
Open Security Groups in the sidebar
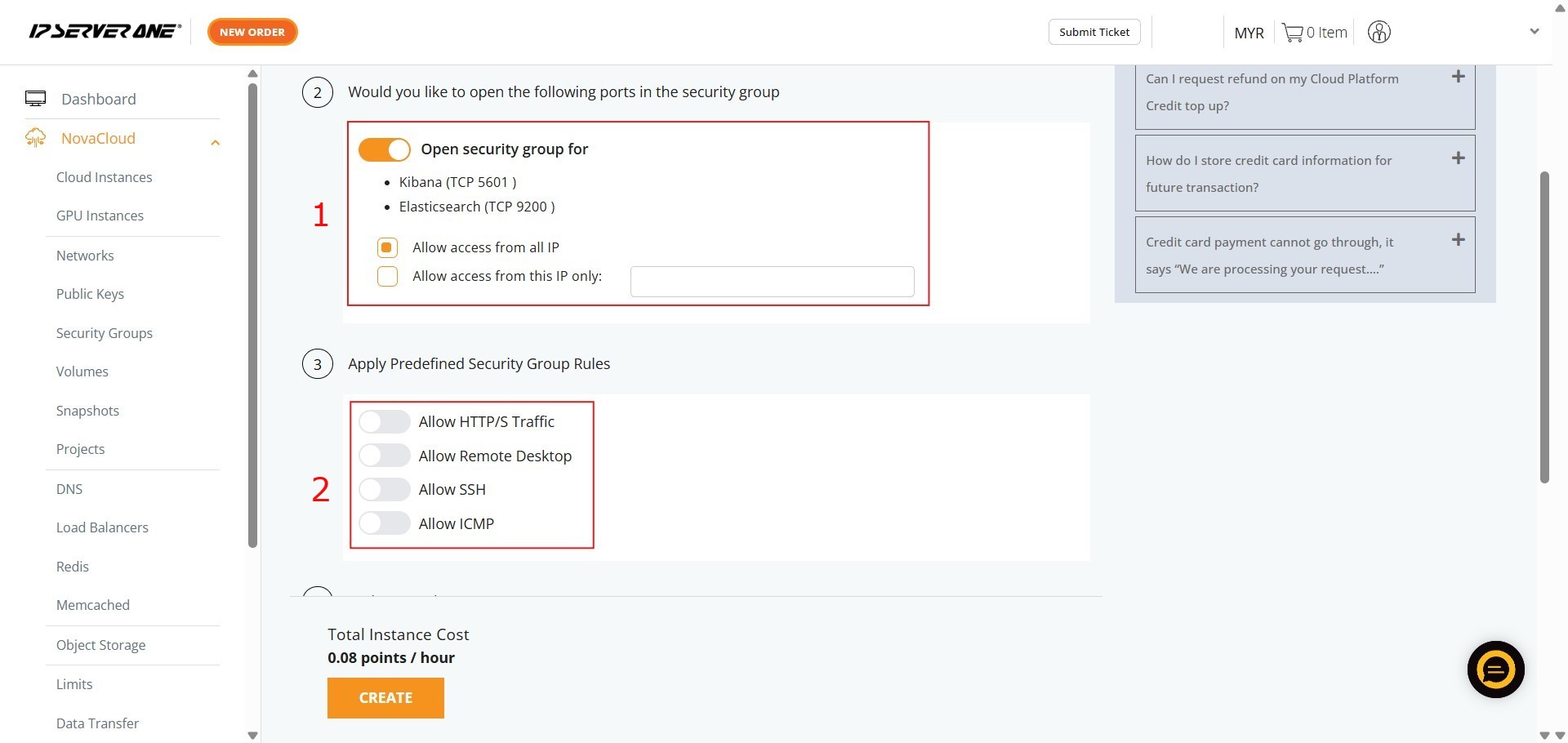point(105,333)
